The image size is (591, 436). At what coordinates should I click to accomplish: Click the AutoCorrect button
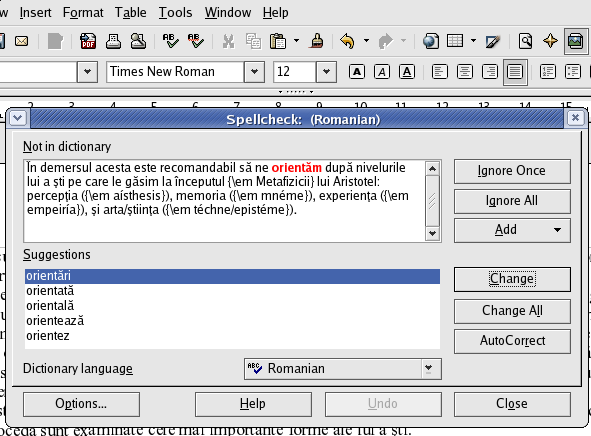512,341
